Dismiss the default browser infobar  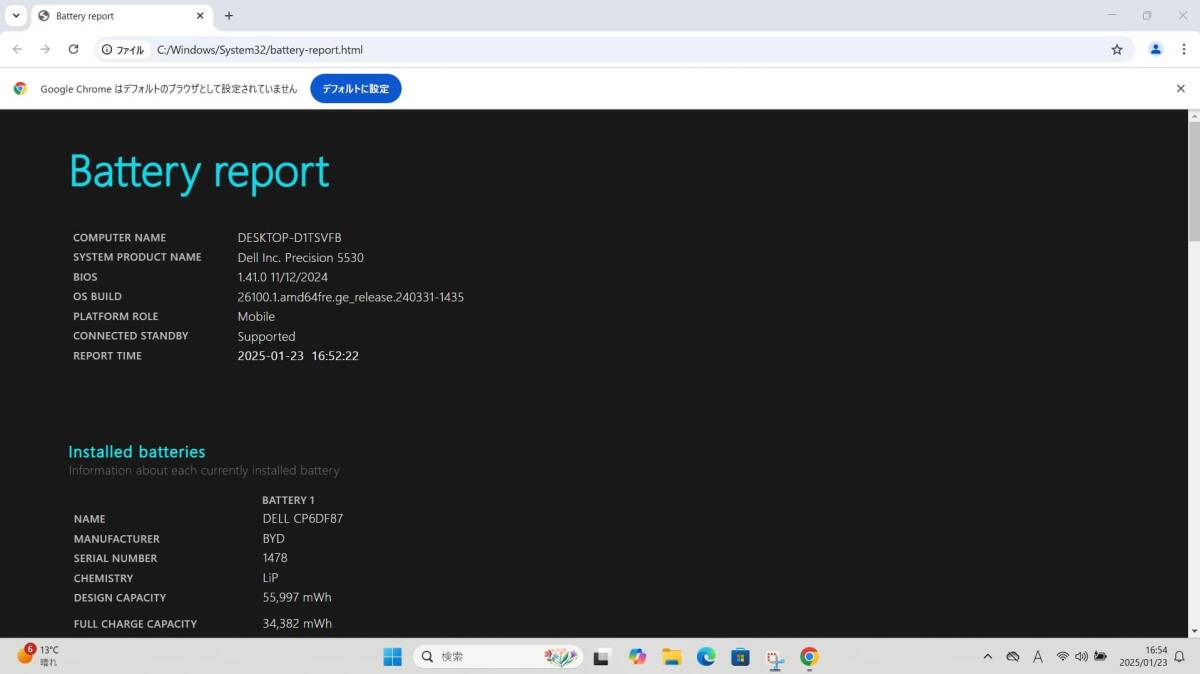(1180, 88)
